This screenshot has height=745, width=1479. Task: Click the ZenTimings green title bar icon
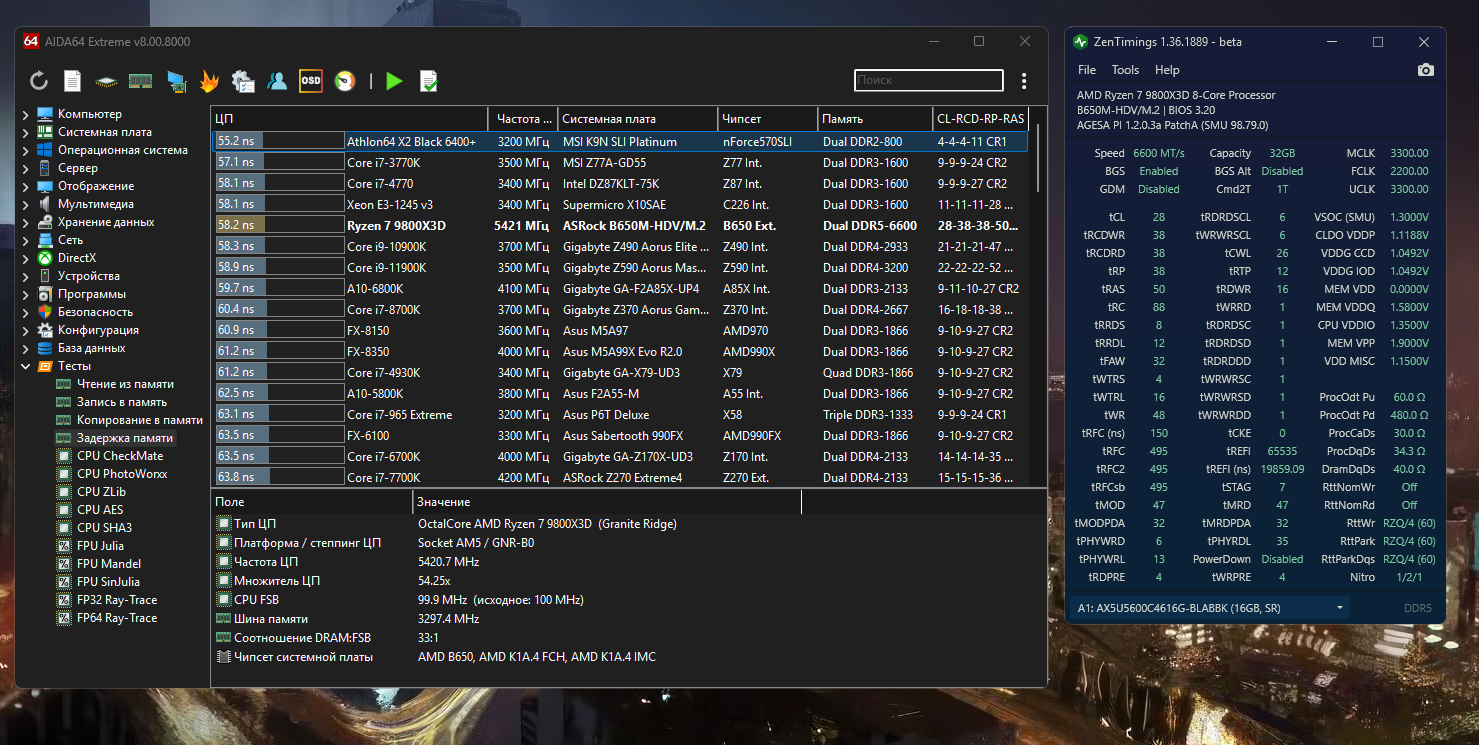point(1080,42)
